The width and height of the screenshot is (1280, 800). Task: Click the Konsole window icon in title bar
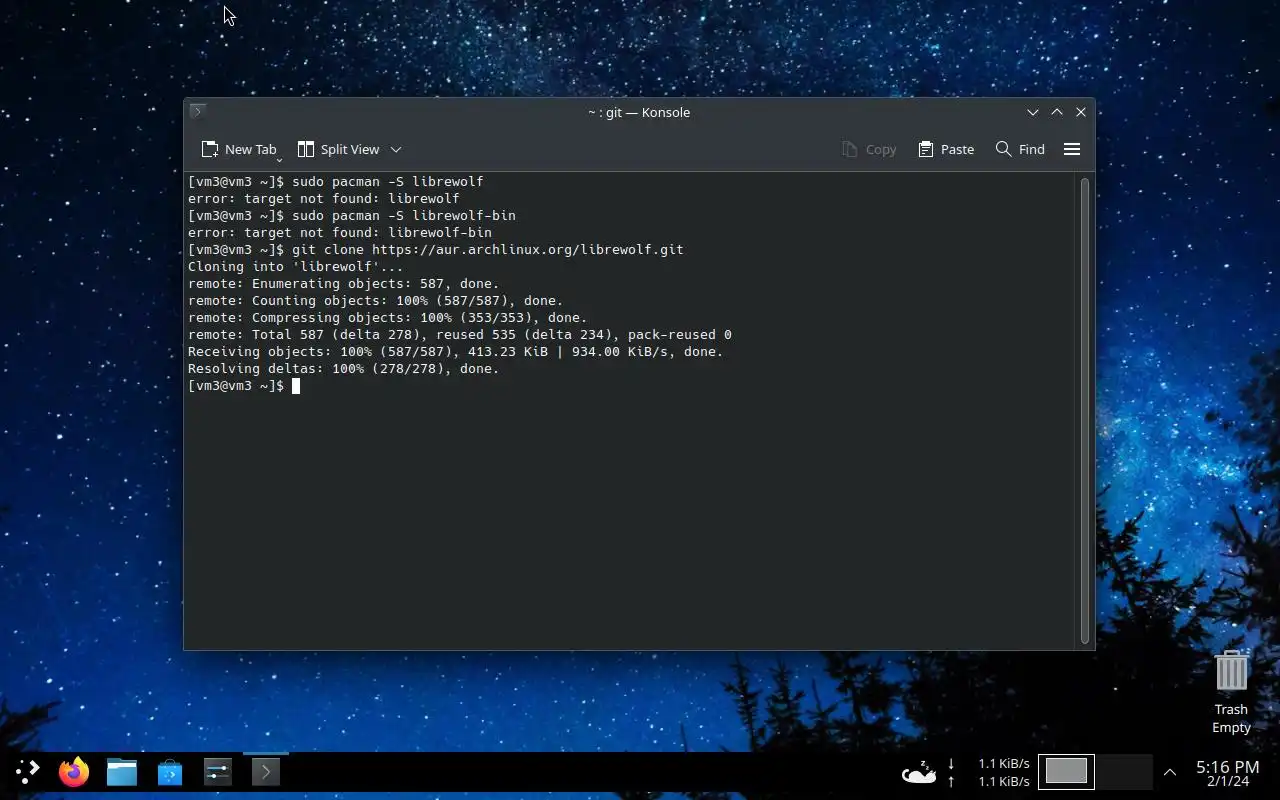click(x=197, y=111)
